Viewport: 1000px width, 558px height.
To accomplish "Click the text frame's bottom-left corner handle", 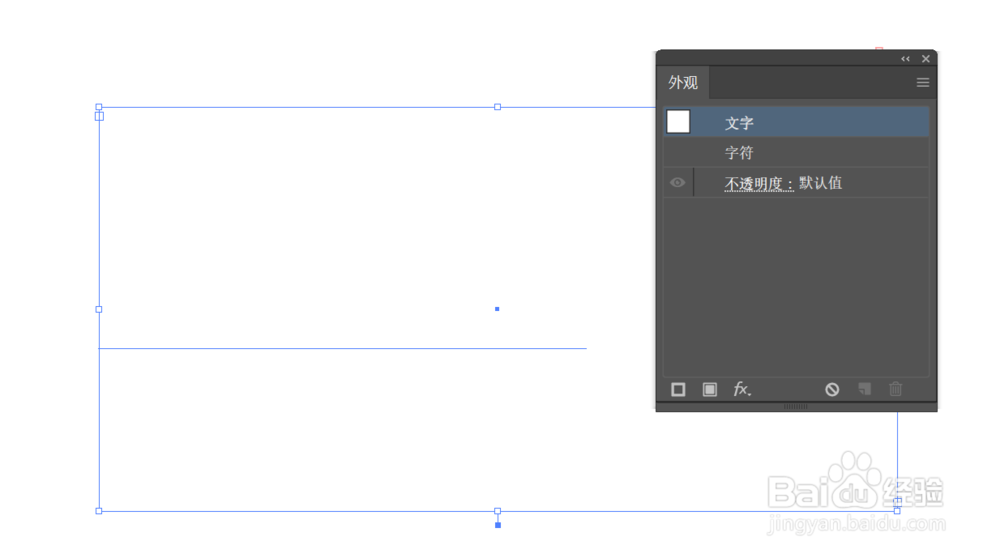I will (99, 511).
